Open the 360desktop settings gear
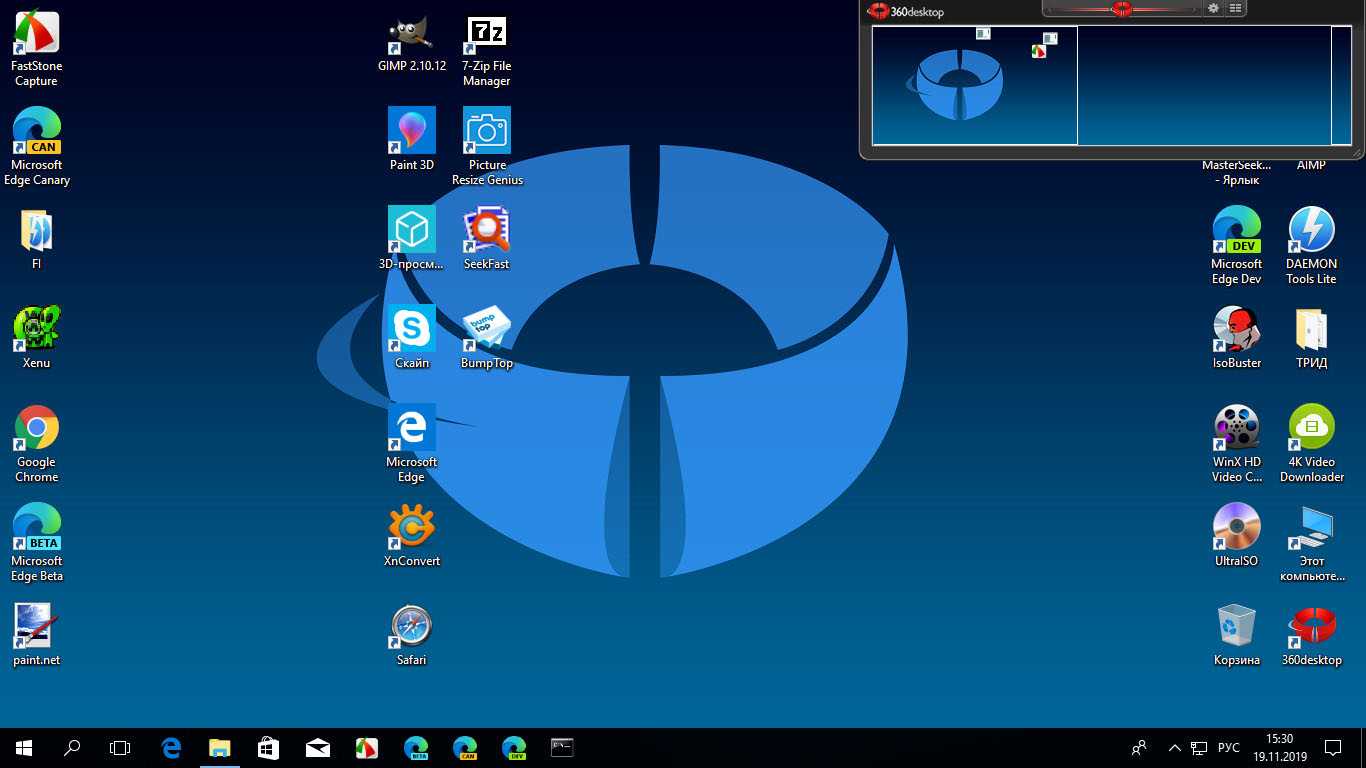Screen dimensions: 1366x768 [x=1214, y=9]
